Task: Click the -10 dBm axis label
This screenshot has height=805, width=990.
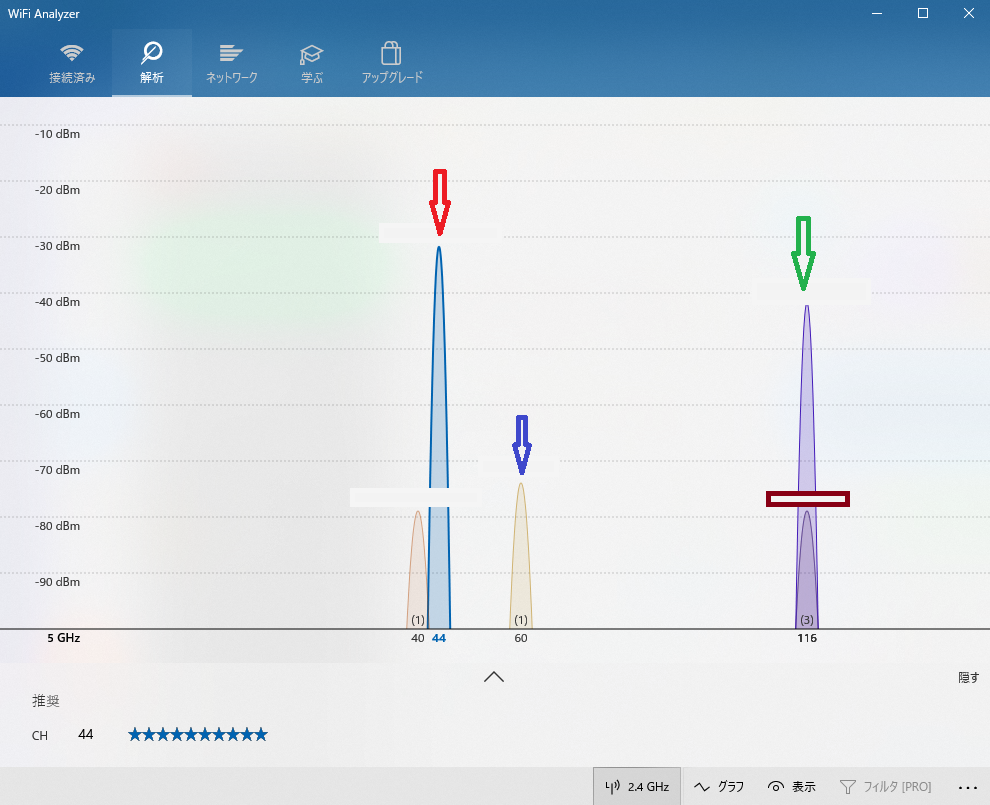Action: click(x=57, y=134)
